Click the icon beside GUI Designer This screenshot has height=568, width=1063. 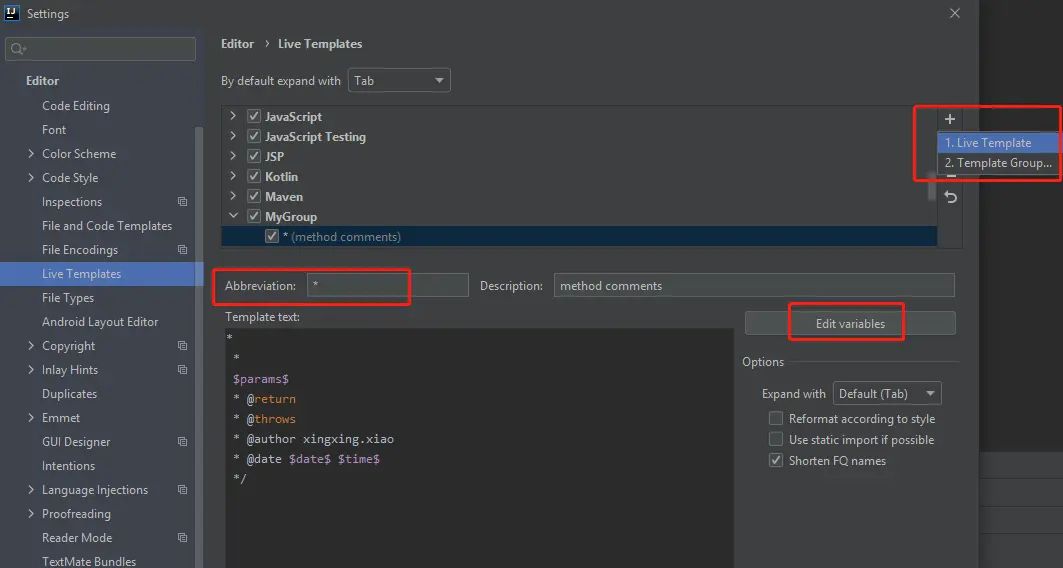(x=182, y=442)
